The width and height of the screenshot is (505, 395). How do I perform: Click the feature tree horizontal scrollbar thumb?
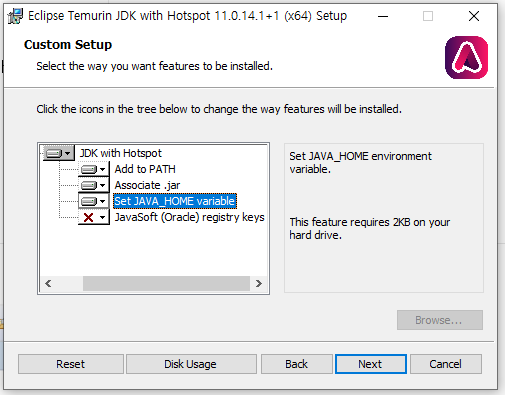pyautogui.click(x=166, y=283)
